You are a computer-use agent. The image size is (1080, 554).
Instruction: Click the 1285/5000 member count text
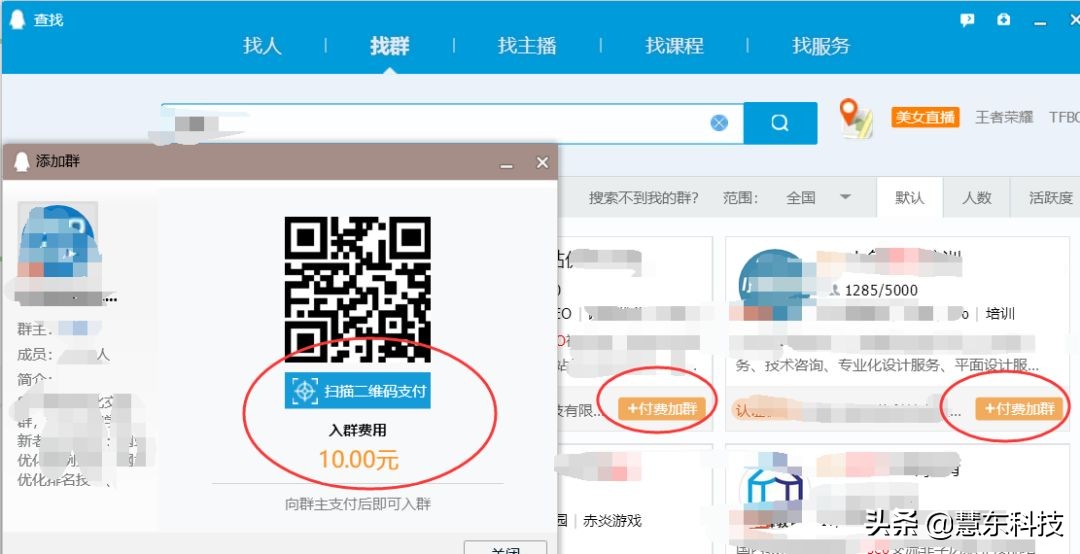coord(881,291)
